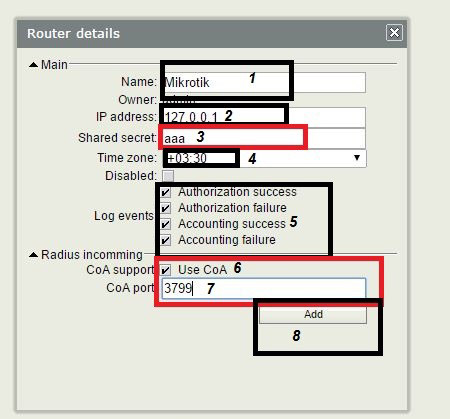Focus the CoA port field

264,288
